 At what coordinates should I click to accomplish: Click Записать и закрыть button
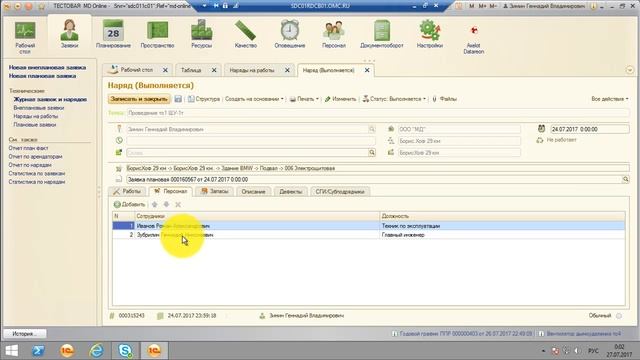pos(139,99)
